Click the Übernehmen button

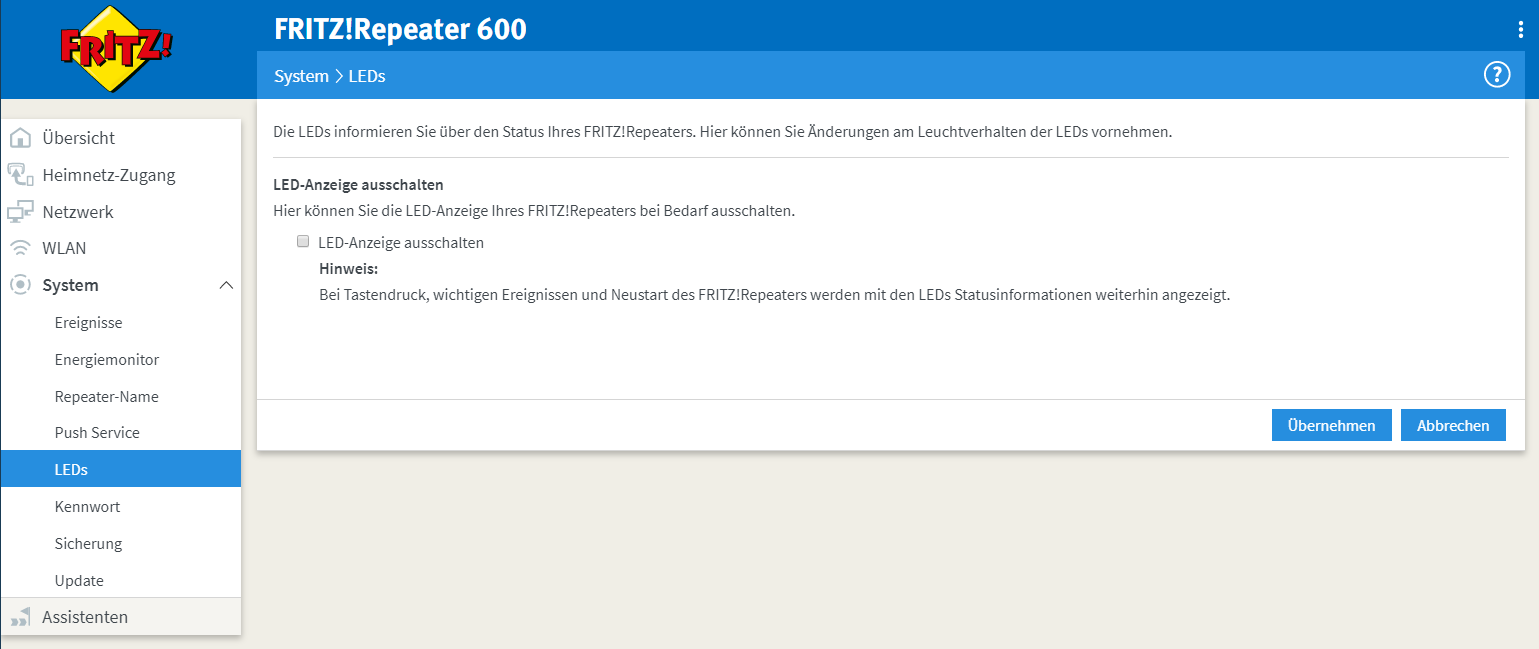[x=1331, y=425]
